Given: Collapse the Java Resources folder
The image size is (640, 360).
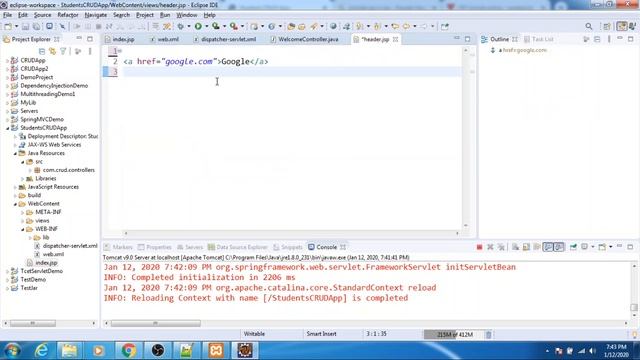Looking at the screenshot, I should [x=15, y=153].
